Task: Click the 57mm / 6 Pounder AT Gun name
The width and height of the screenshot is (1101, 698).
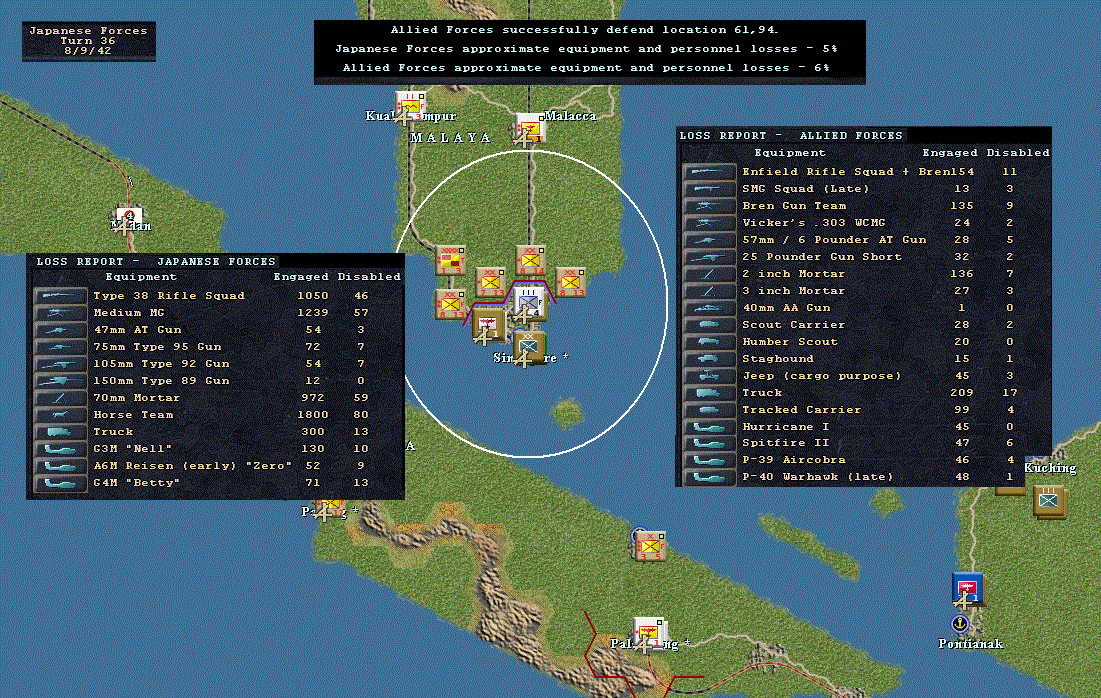Action: point(834,240)
